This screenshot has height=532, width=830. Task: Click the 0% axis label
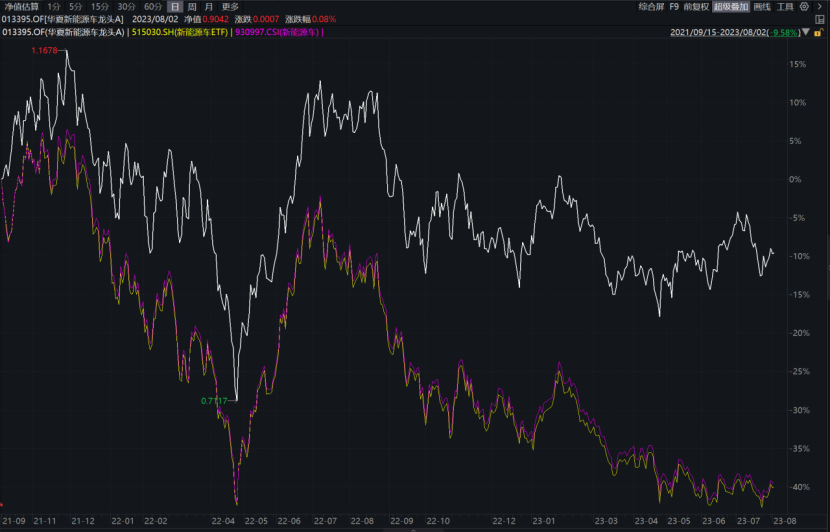pyautogui.click(x=795, y=179)
